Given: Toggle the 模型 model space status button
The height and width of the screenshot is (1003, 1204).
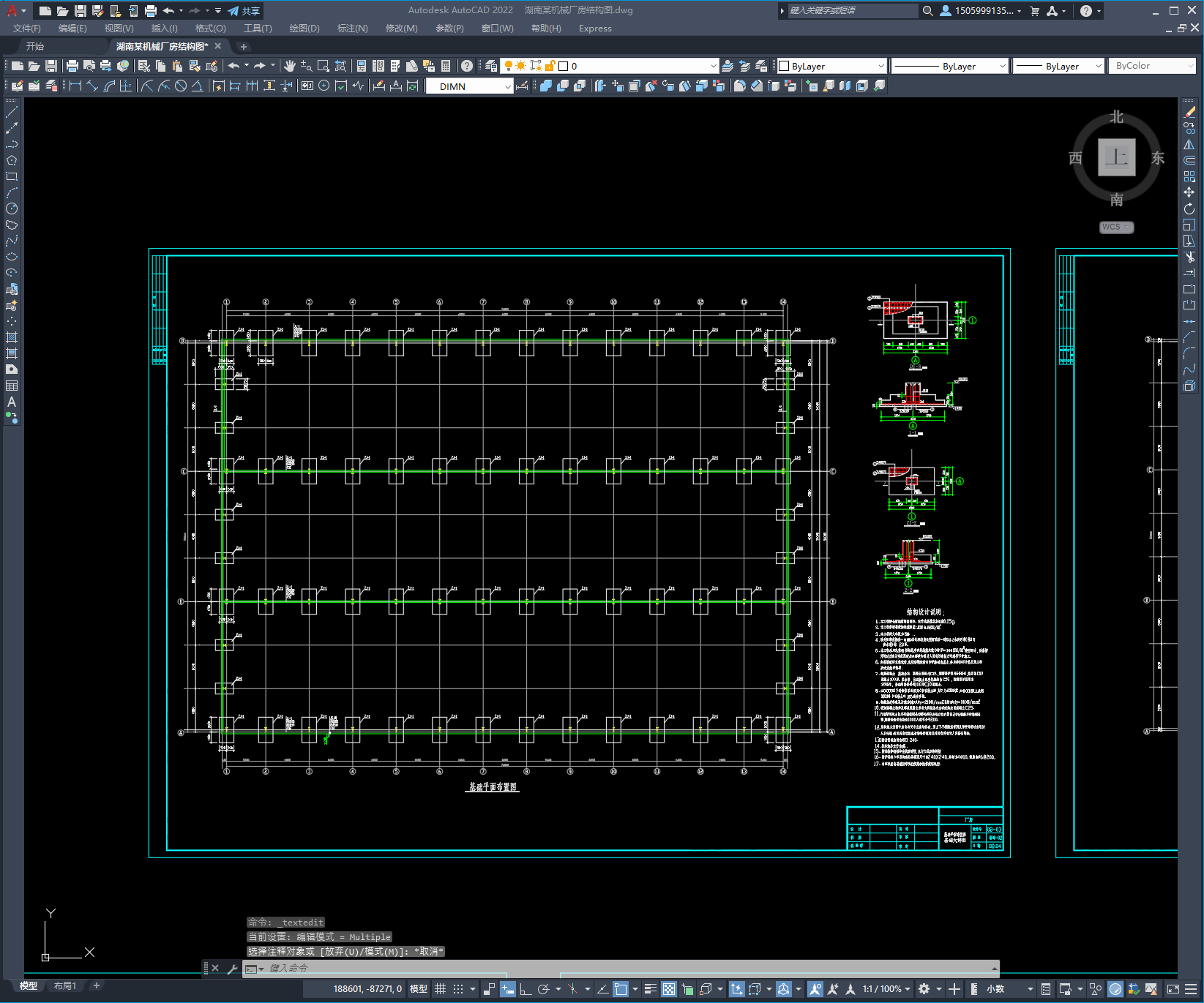Looking at the screenshot, I should (x=418, y=989).
